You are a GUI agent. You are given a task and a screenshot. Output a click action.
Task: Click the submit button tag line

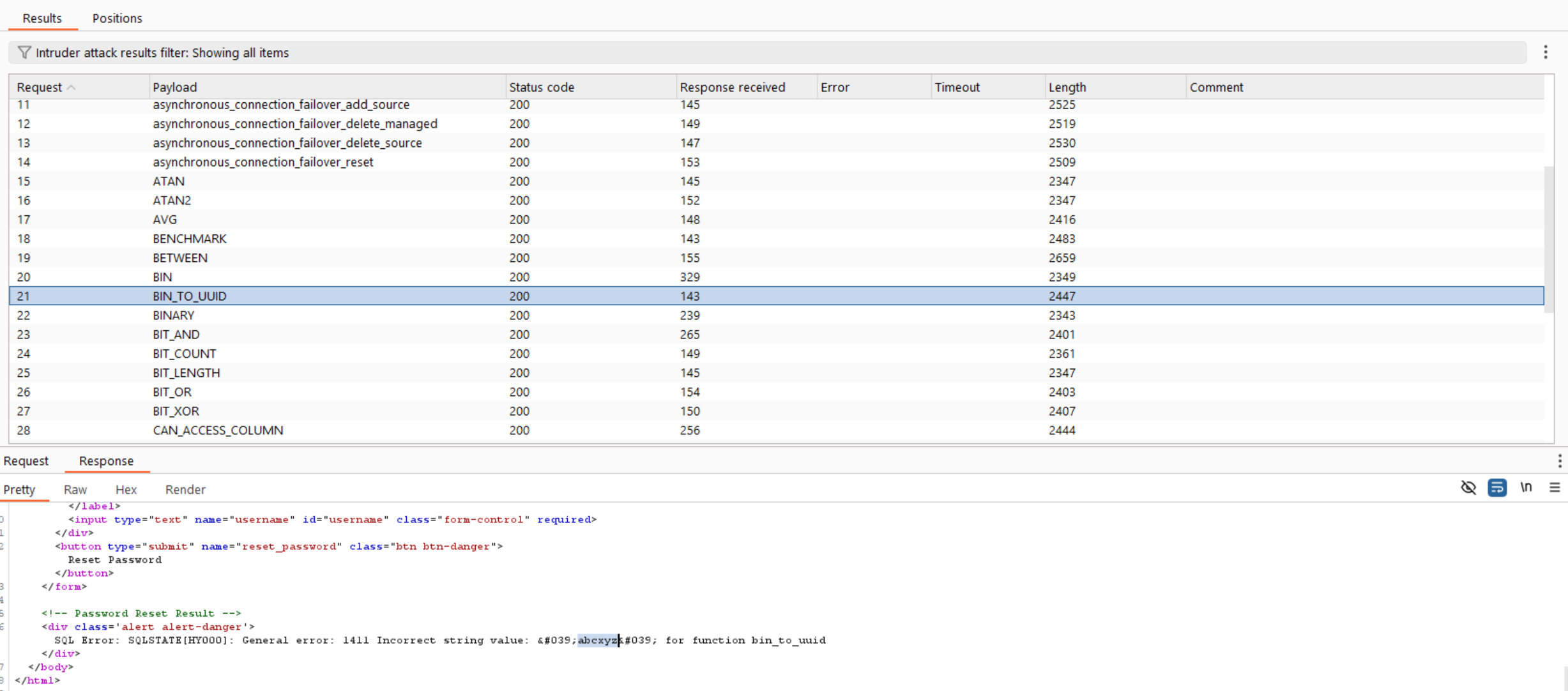(x=279, y=546)
